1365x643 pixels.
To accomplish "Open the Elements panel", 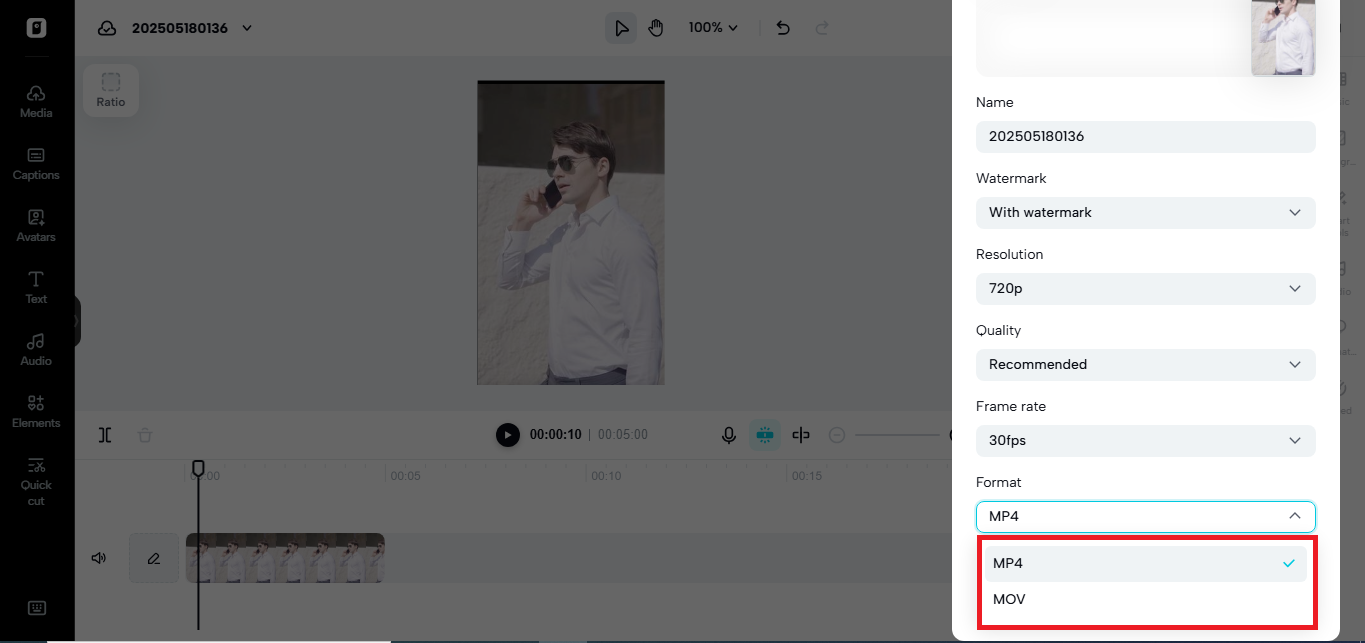I will [x=35, y=411].
